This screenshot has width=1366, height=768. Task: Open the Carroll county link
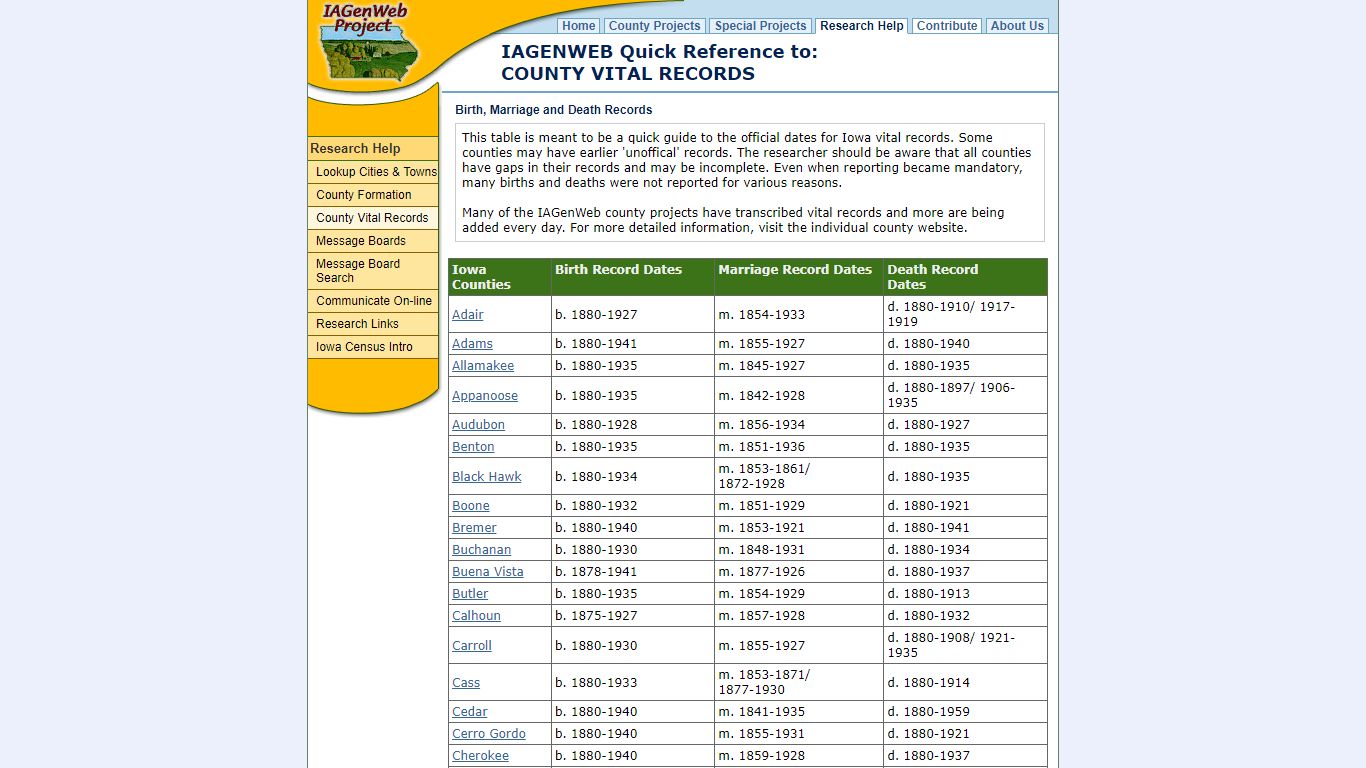[x=472, y=645]
